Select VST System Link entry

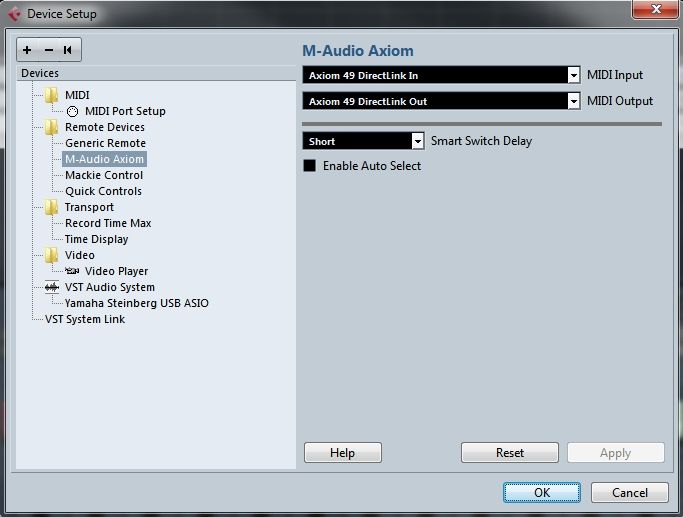(85, 319)
